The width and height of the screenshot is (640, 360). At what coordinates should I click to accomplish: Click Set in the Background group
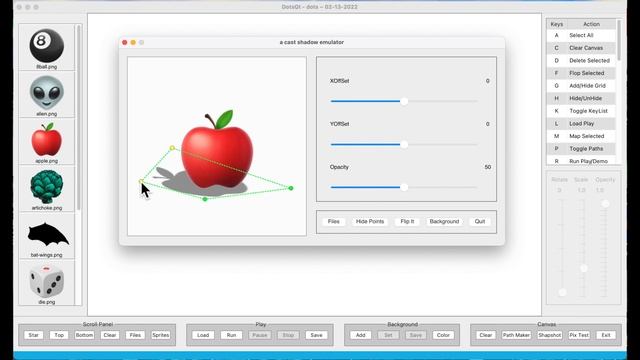click(388, 335)
